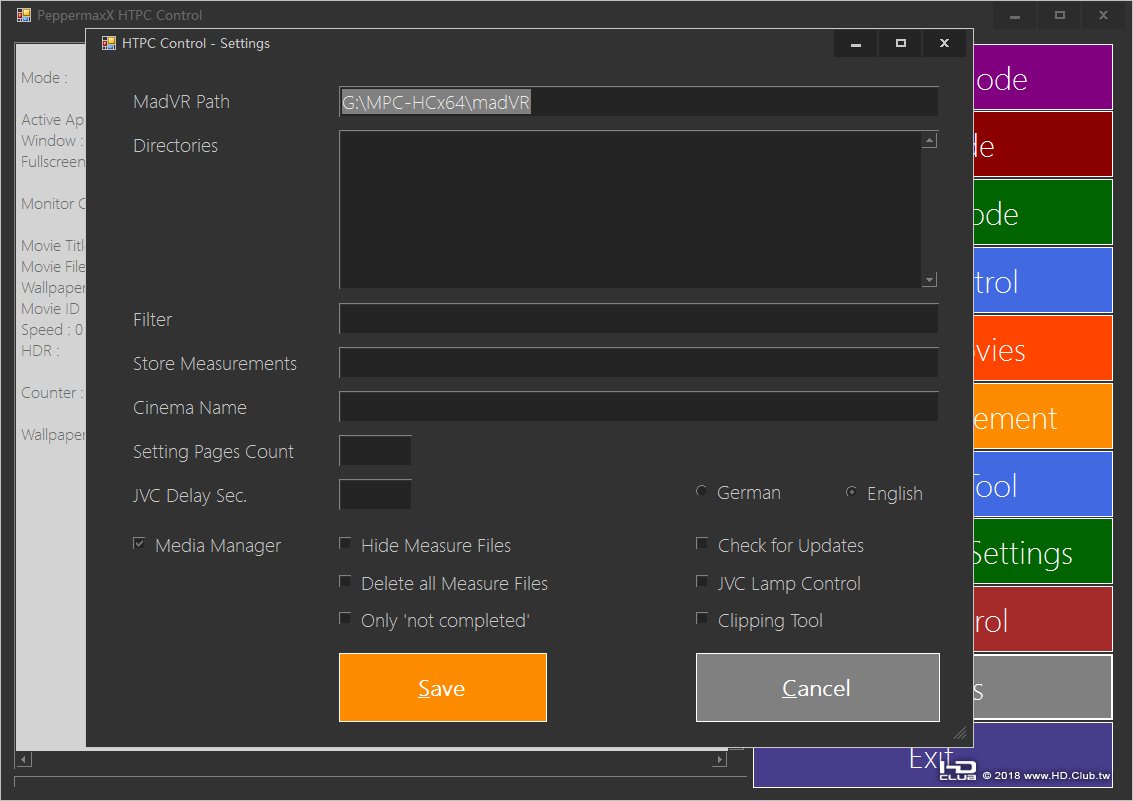
Task: Click the PeppermaxX HTPC Control app icon
Action: click(24, 14)
